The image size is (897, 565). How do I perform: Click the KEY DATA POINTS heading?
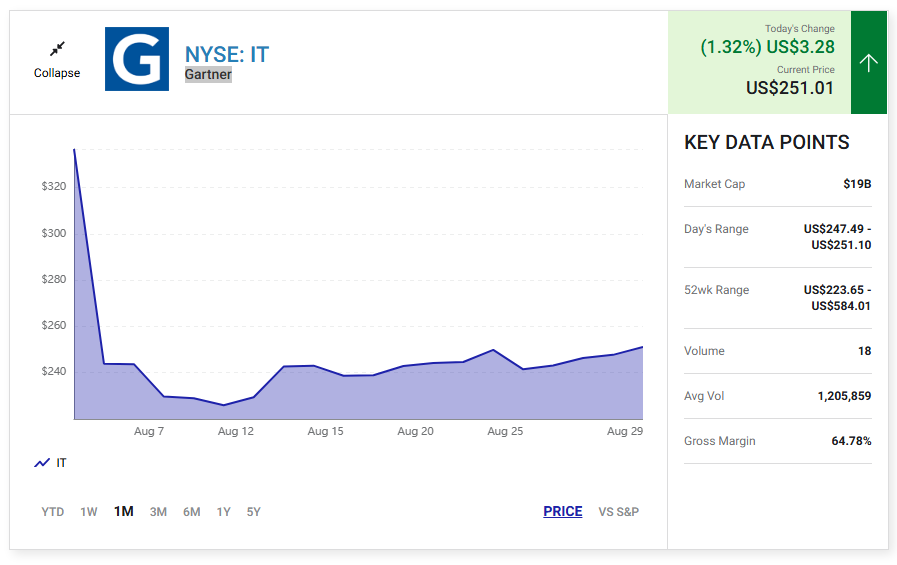click(x=767, y=142)
